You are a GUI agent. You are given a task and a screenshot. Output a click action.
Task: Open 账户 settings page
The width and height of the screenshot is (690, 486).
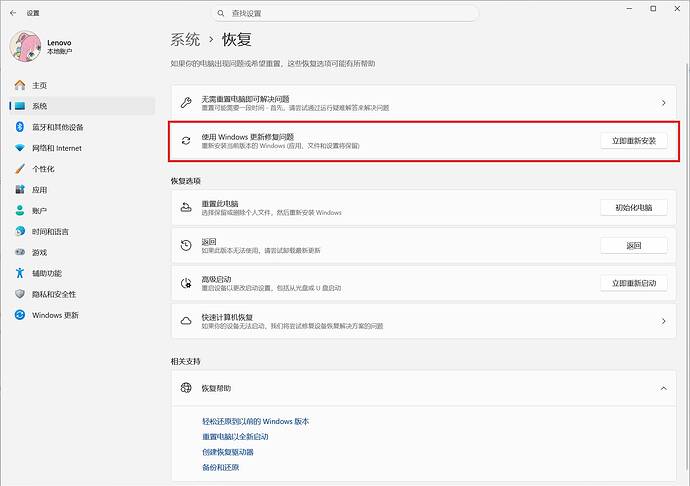(82, 210)
